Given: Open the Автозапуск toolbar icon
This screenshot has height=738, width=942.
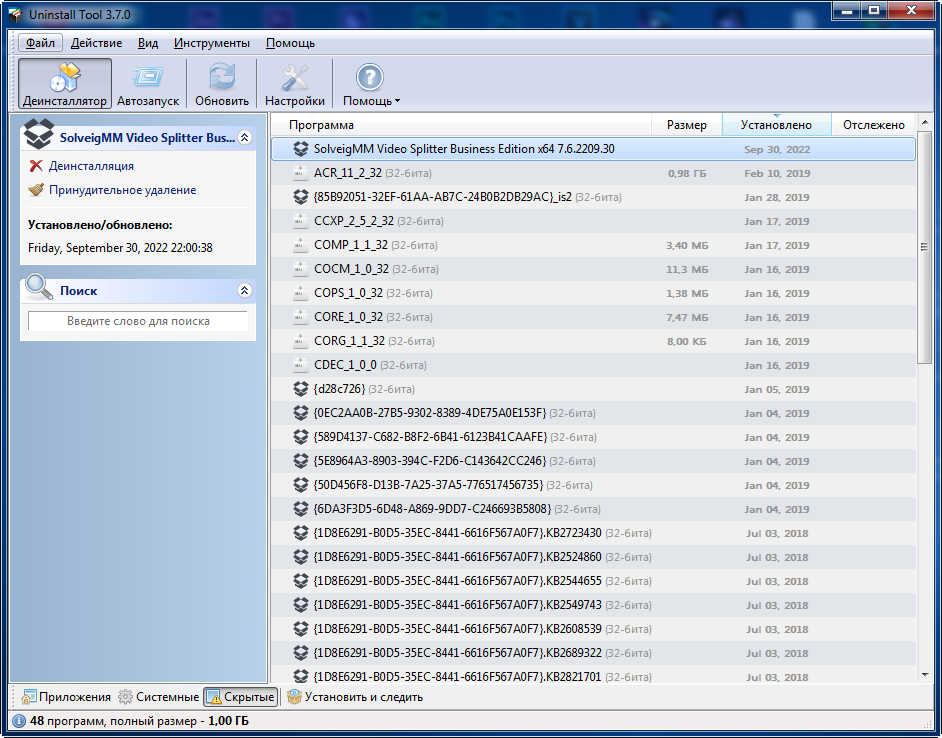Looking at the screenshot, I should (148, 78).
